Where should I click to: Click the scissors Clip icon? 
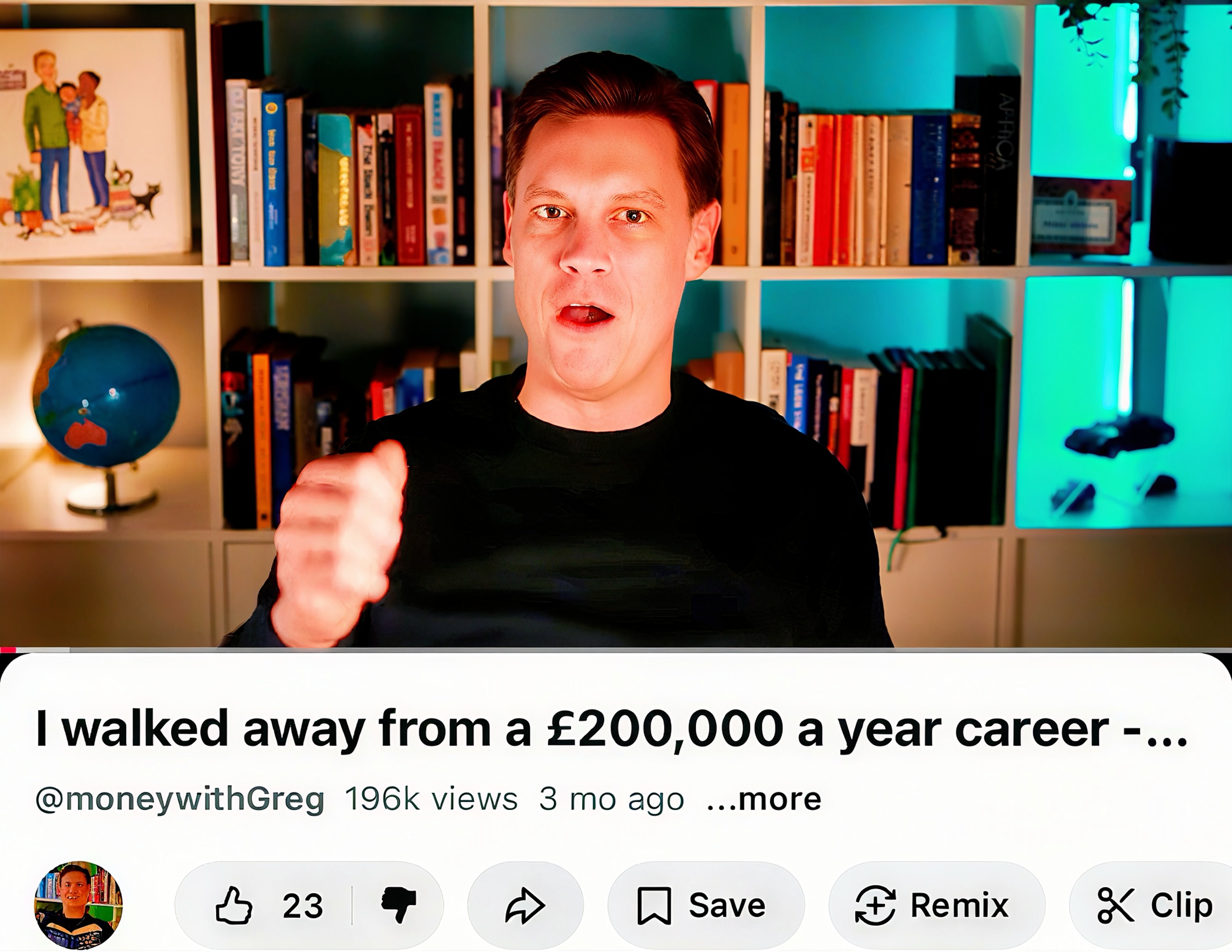[x=1115, y=906]
